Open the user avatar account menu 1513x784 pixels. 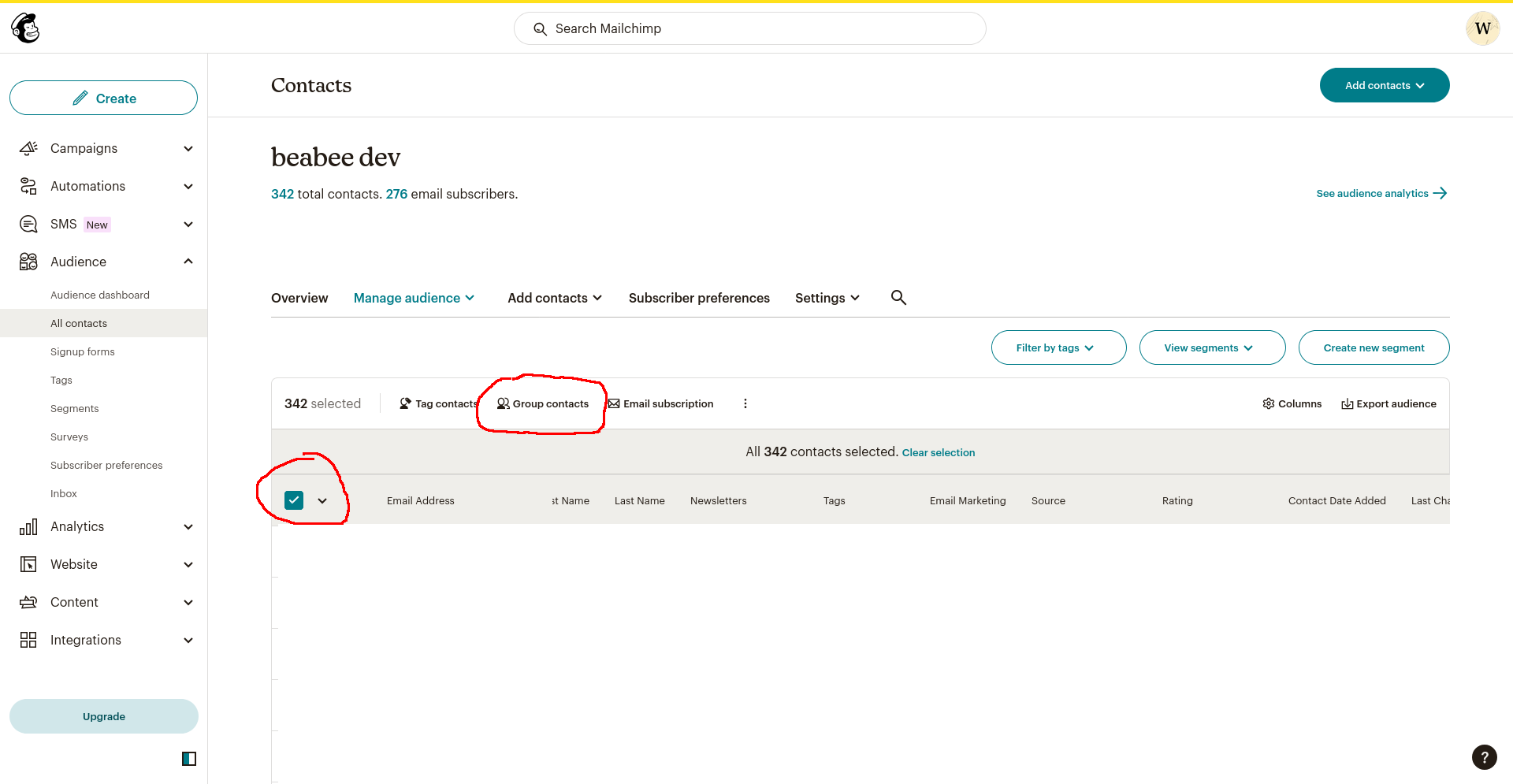(1482, 28)
